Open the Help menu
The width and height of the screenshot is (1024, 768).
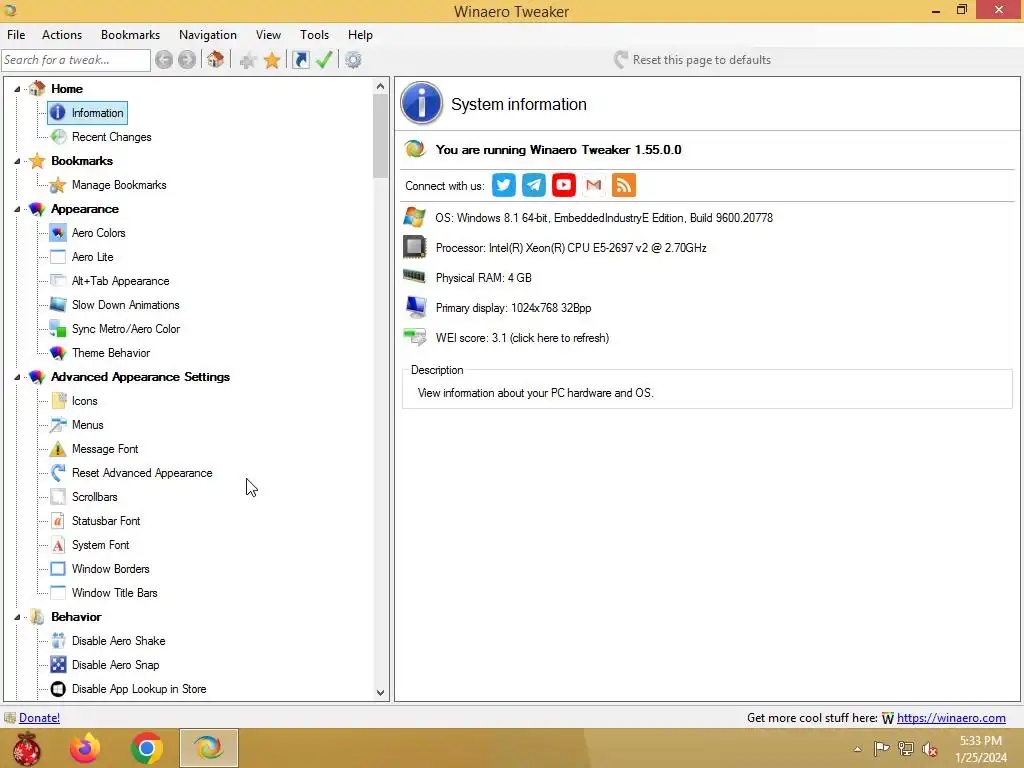[x=360, y=35]
